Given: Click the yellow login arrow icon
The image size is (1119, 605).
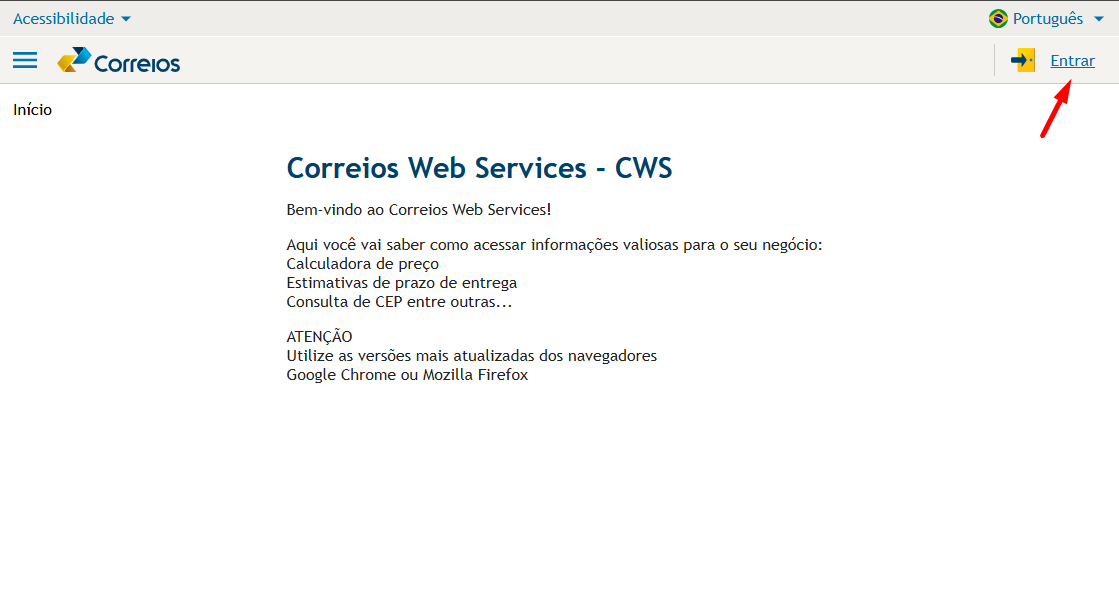Looking at the screenshot, I should point(1023,60).
